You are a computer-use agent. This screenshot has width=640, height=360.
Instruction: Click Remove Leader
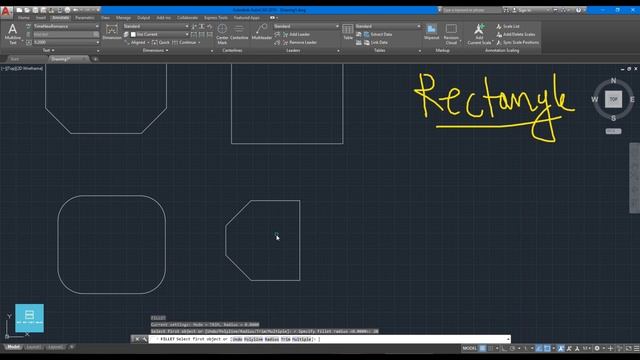point(299,42)
